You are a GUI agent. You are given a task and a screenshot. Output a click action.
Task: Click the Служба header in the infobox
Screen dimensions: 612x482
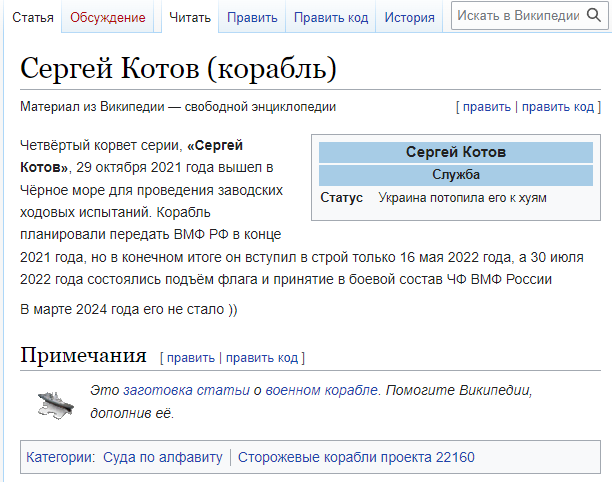click(455, 175)
